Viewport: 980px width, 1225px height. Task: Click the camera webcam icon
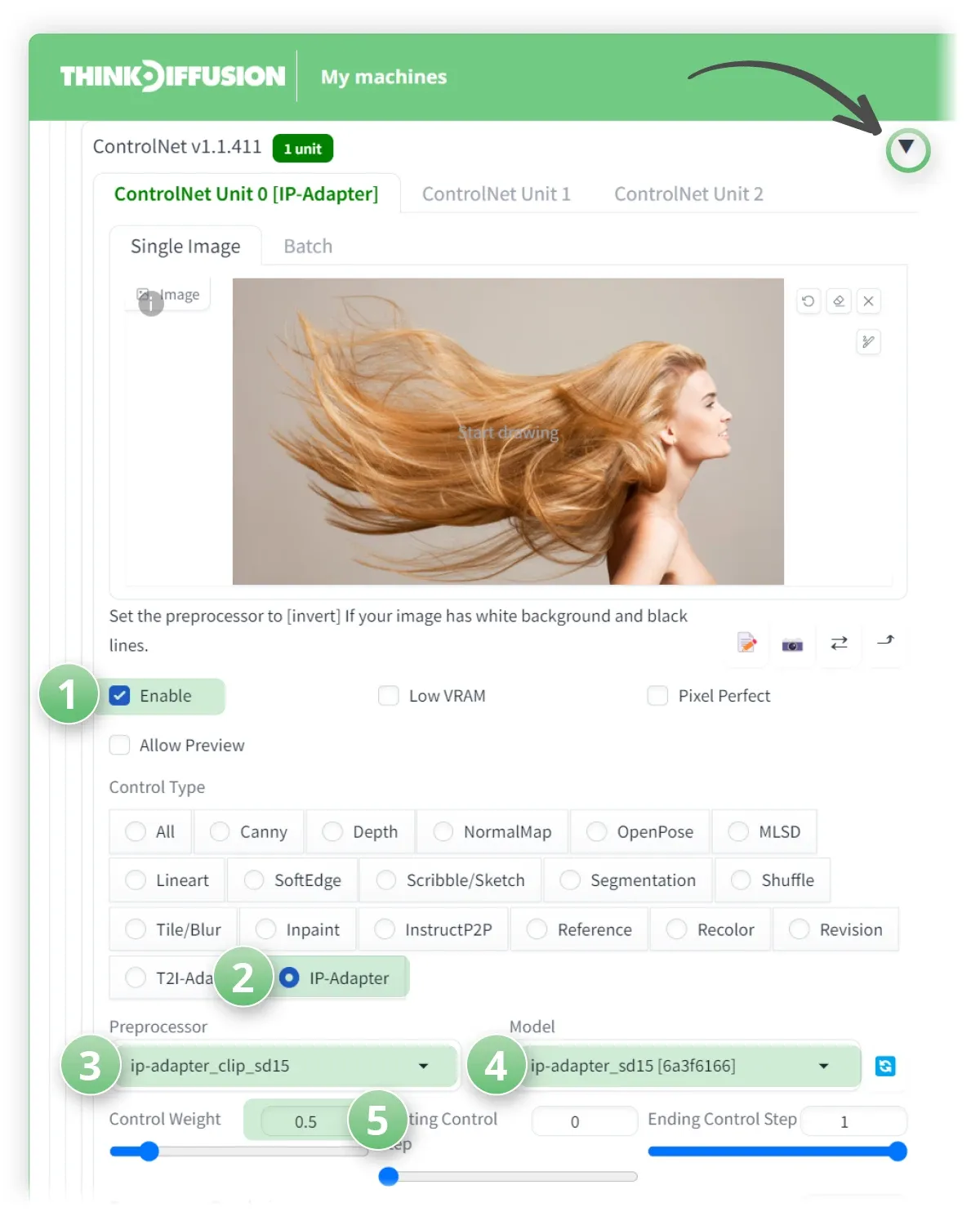pyautogui.click(x=792, y=645)
